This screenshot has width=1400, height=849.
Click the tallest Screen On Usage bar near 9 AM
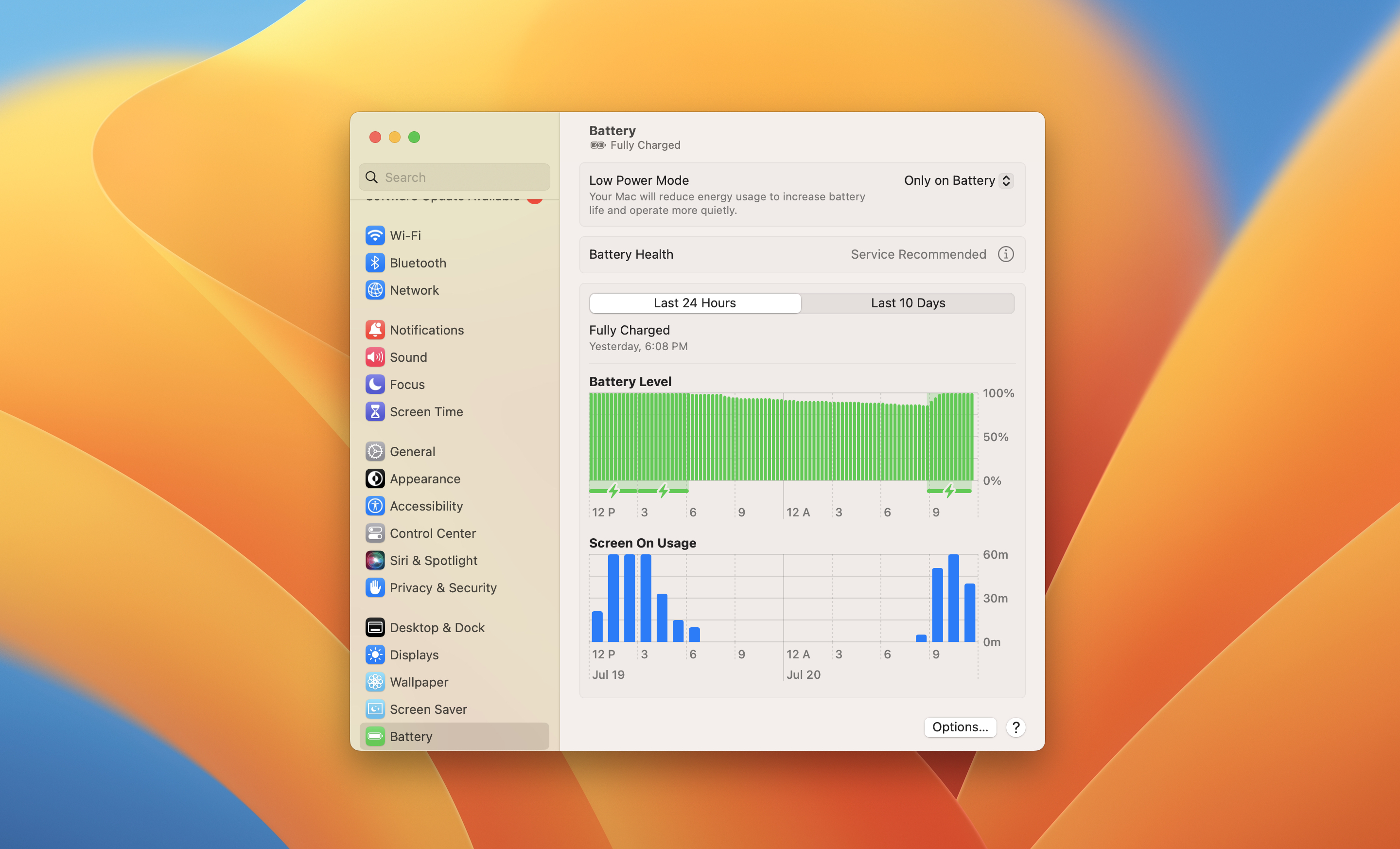tap(953, 598)
